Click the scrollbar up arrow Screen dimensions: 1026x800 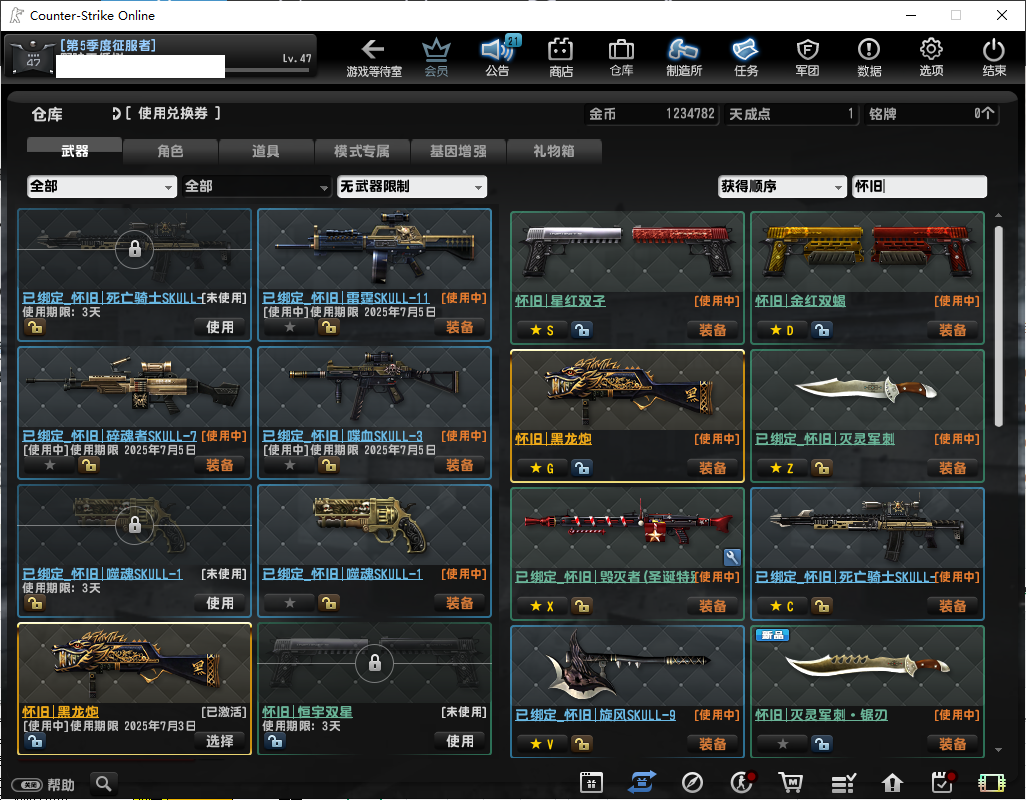[x=999, y=215]
